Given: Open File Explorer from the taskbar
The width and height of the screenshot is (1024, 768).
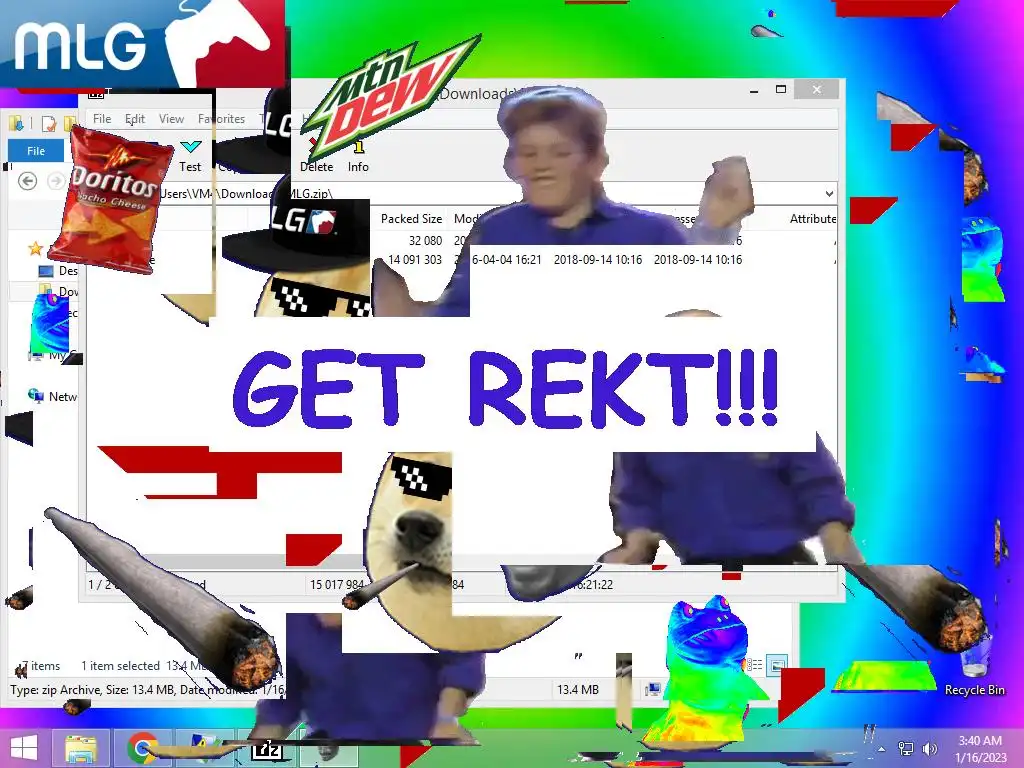Looking at the screenshot, I should (80, 748).
